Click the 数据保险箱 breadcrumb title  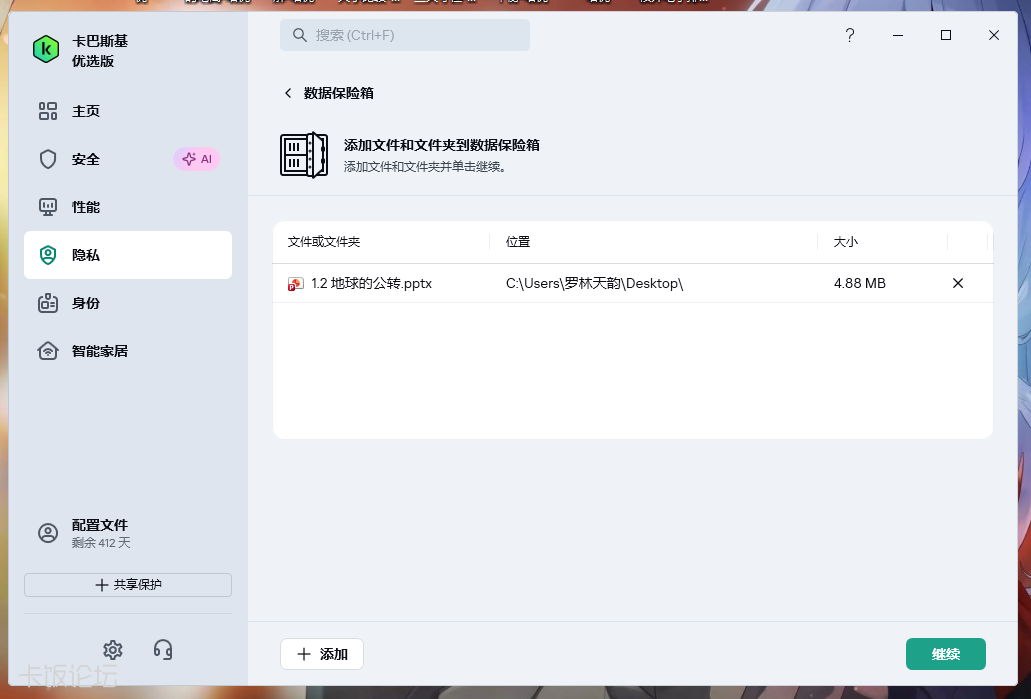click(339, 93)
